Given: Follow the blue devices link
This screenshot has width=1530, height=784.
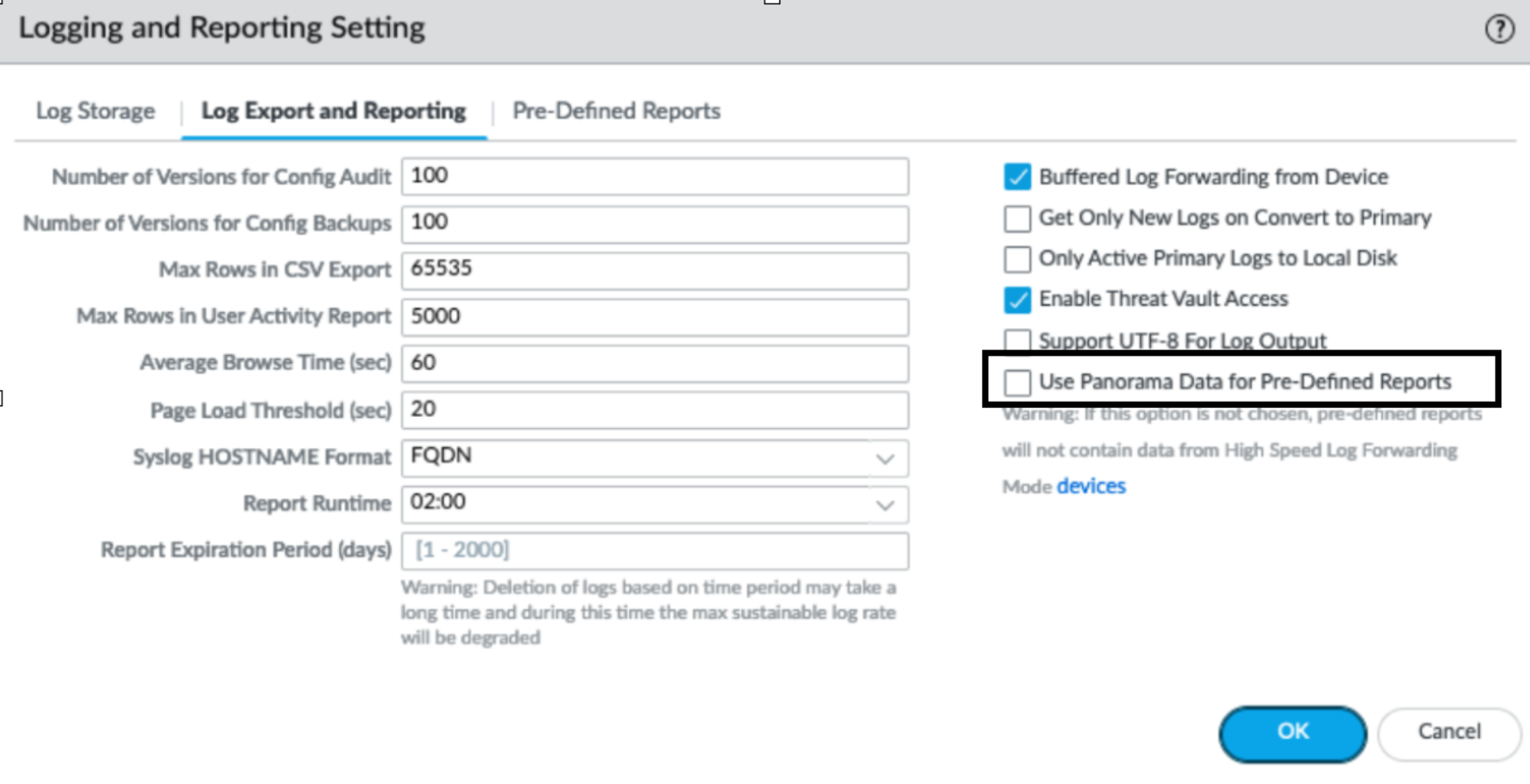Looking at the screenshot, I should [x=1091, y=486].
